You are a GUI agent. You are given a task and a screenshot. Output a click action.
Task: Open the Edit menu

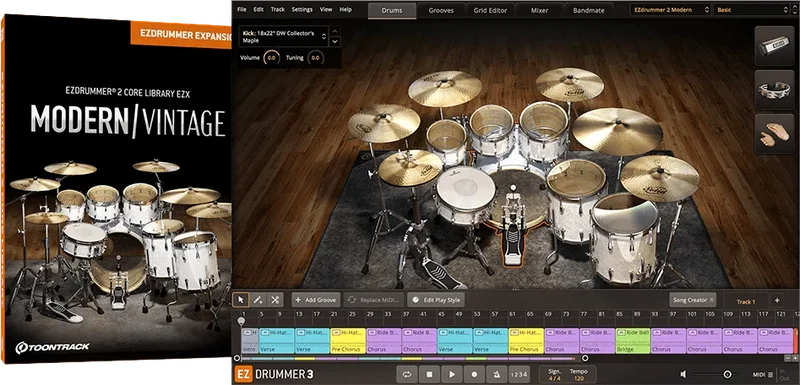(x=259, y=9)
